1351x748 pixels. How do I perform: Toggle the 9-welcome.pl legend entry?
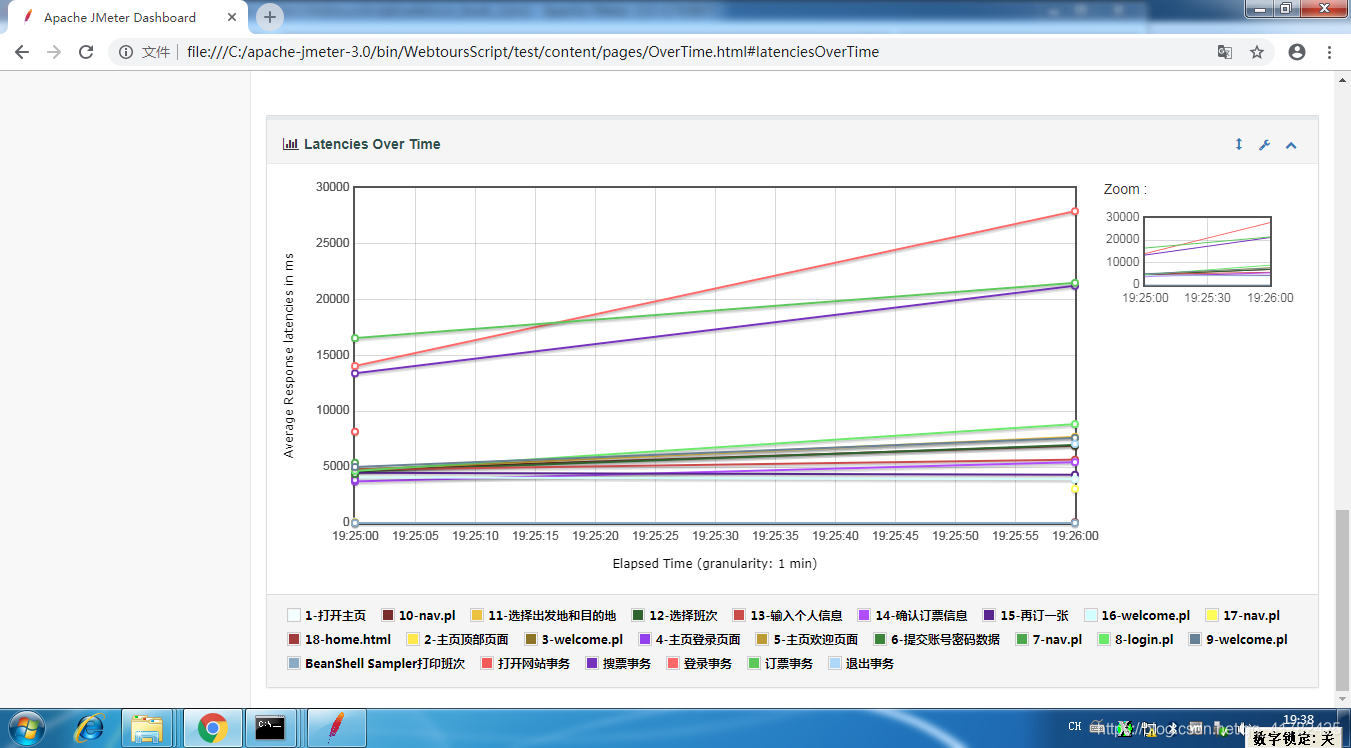[1238, 639]
